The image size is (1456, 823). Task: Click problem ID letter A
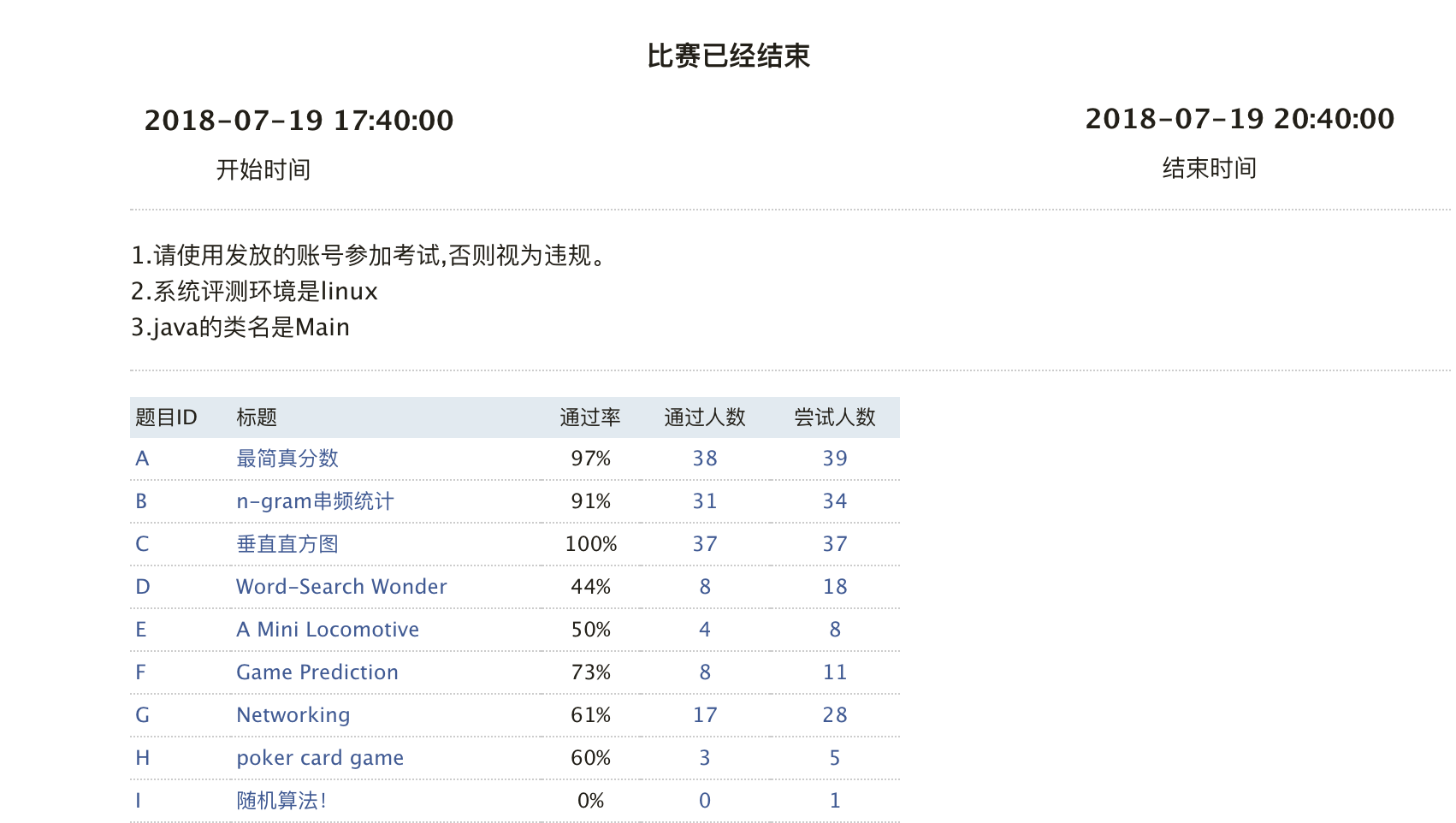tap(142, 459)
